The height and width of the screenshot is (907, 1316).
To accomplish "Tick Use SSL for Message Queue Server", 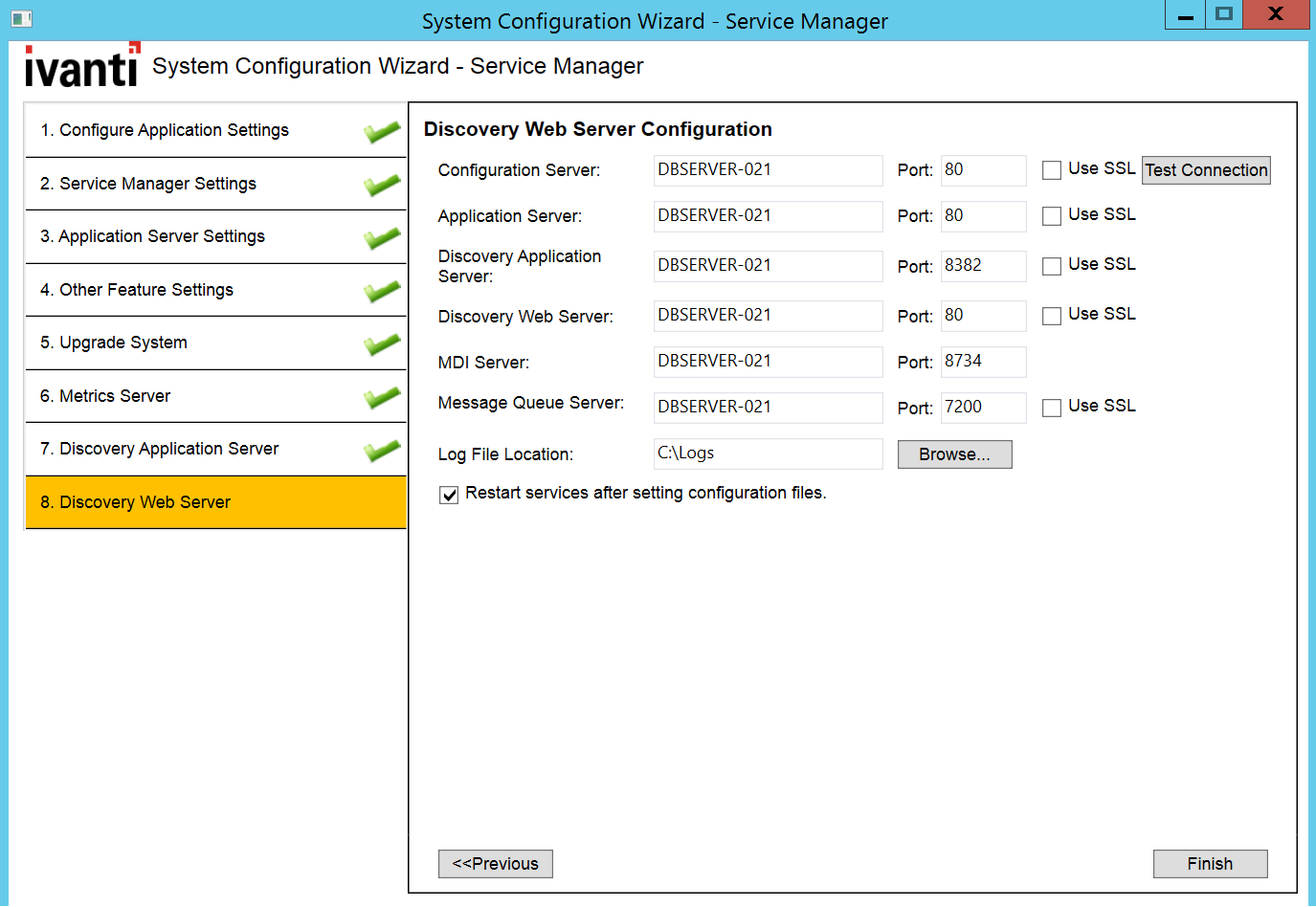I will (x=1052, y=408).
